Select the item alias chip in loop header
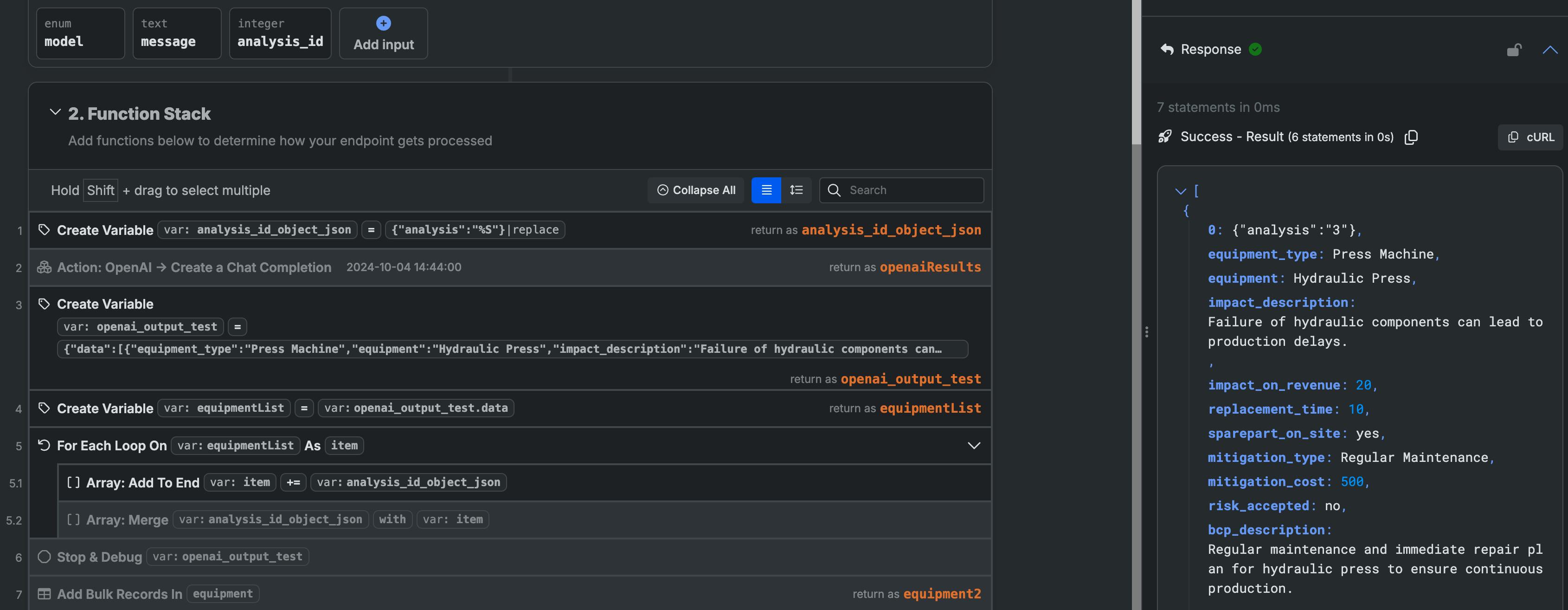 pyautogui.click(x=345, y=446)
